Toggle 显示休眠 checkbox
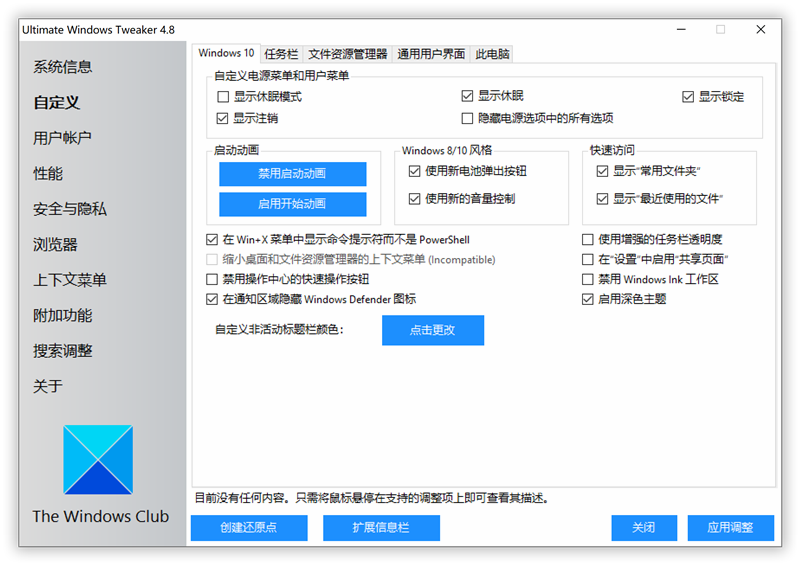Image resolution: width=800 pixels, height=565 pixels. pos(467,95)
